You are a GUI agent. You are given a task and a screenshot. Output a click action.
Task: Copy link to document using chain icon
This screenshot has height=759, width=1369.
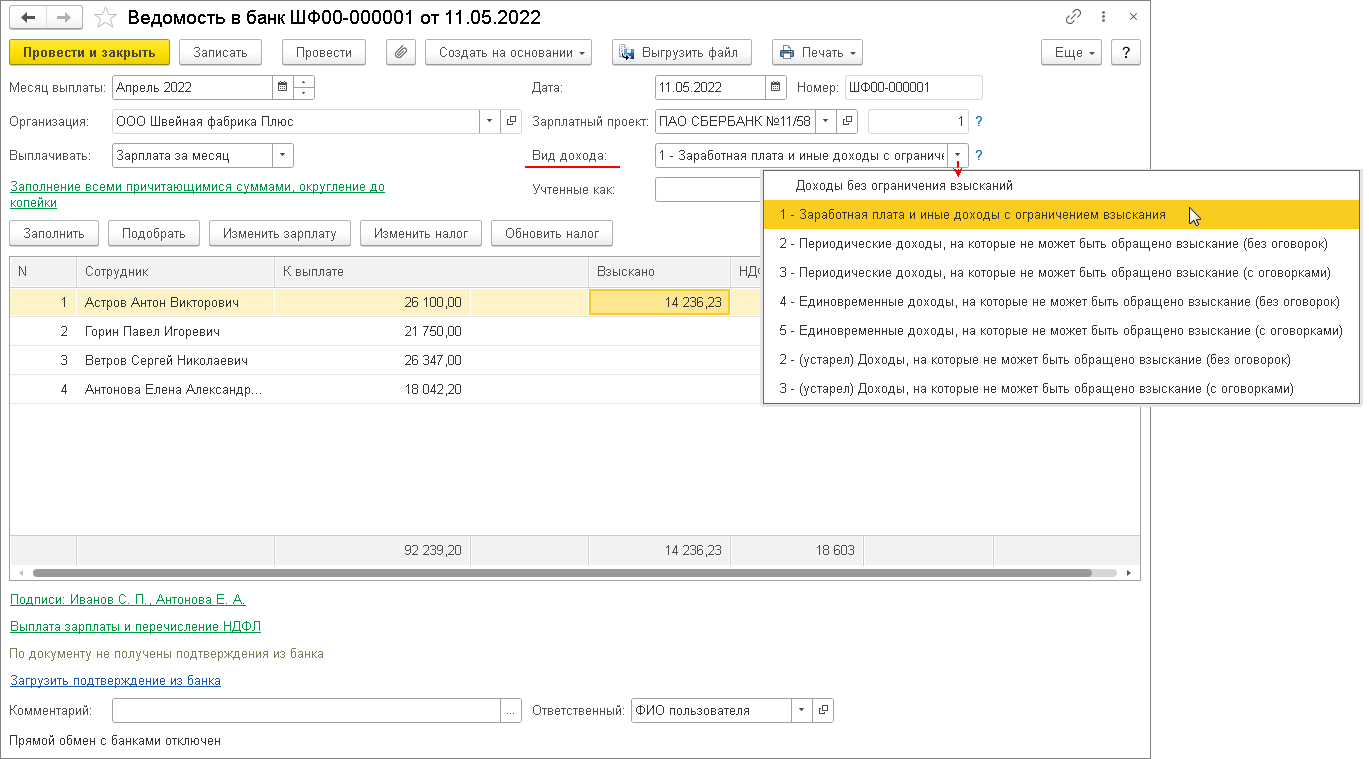1073,17
